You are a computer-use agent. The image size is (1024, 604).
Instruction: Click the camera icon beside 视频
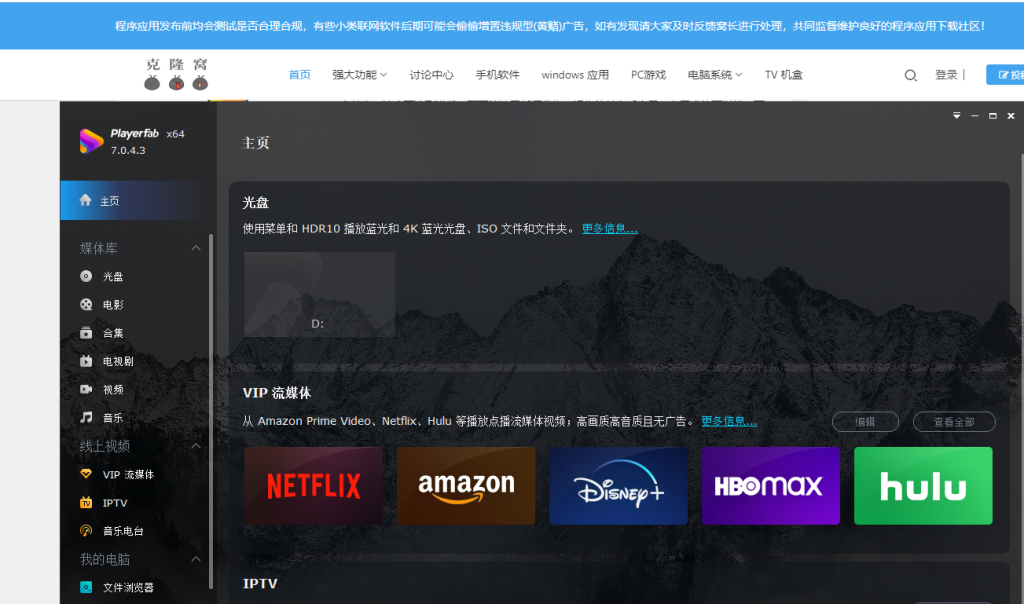point(86,389)
